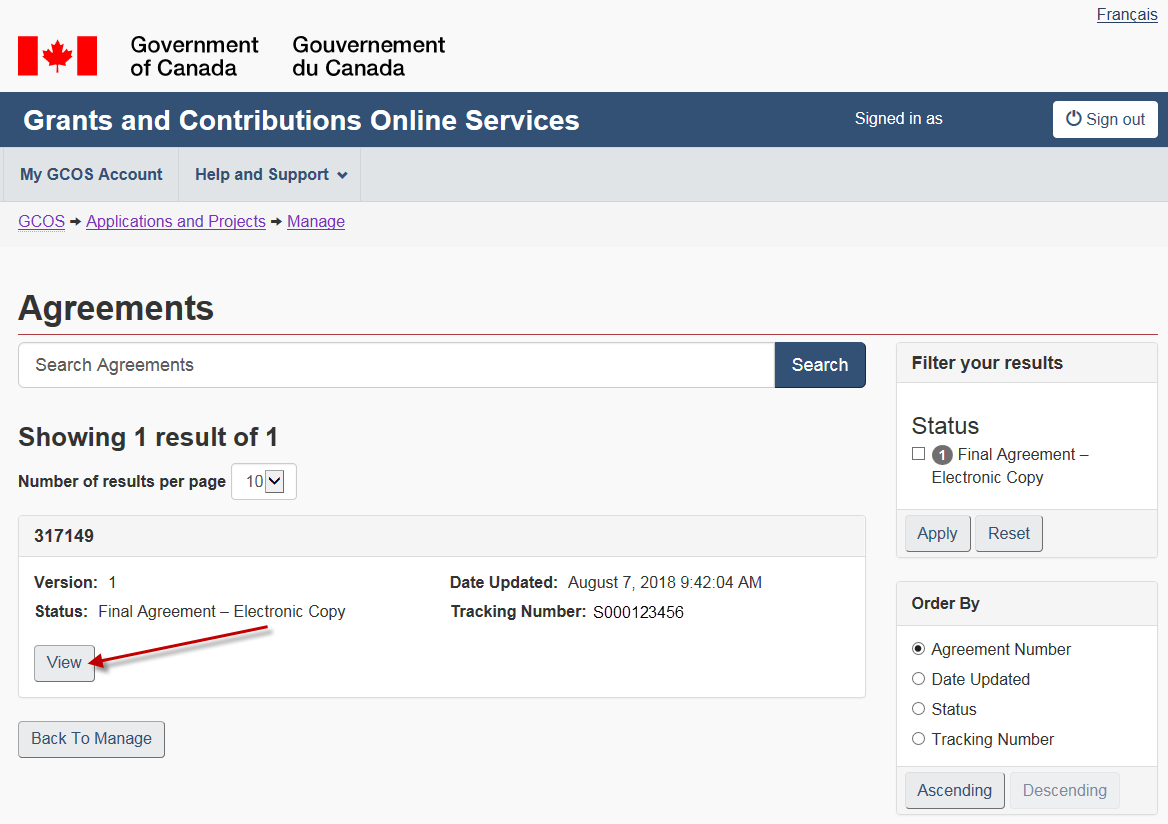
Task: Go to Applications and Projects breadcrumb
Action: (176, 222)
